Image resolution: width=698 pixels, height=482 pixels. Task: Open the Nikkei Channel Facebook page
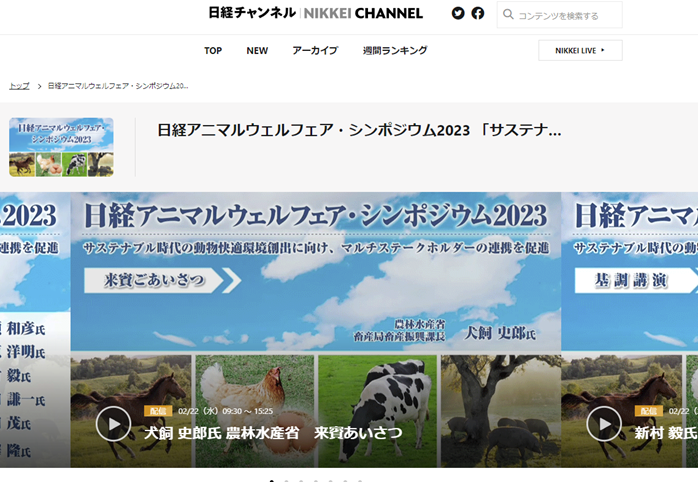tap(478, 13)
